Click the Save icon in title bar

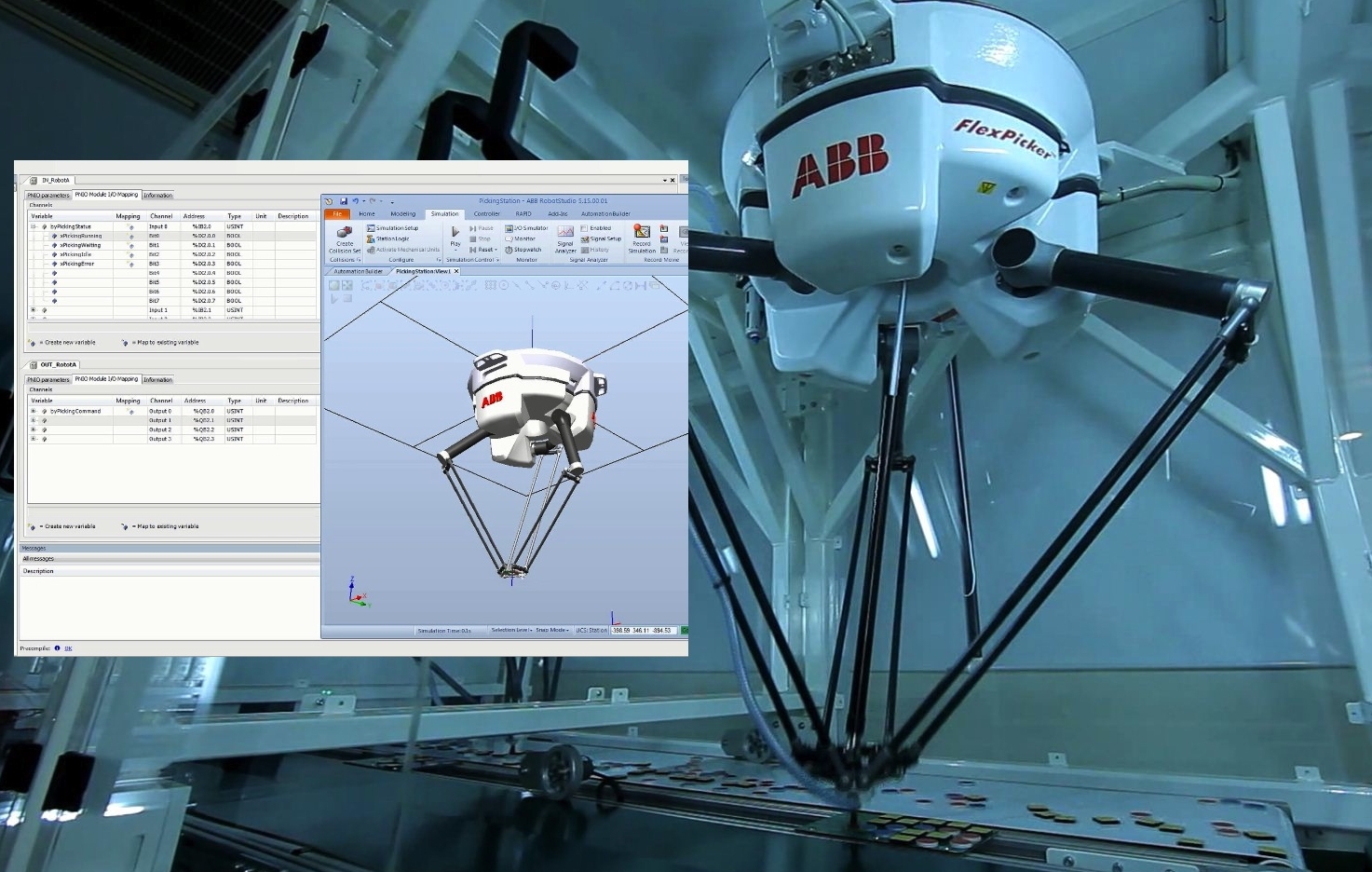tap(344, 201)
